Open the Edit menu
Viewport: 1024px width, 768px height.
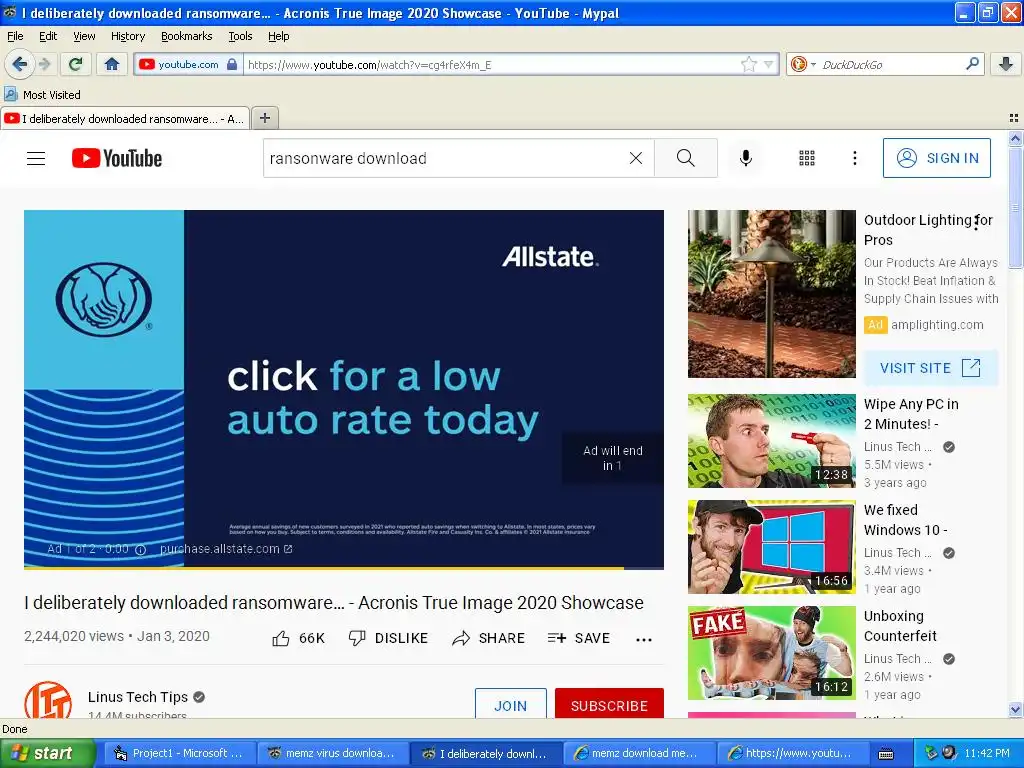48,36
